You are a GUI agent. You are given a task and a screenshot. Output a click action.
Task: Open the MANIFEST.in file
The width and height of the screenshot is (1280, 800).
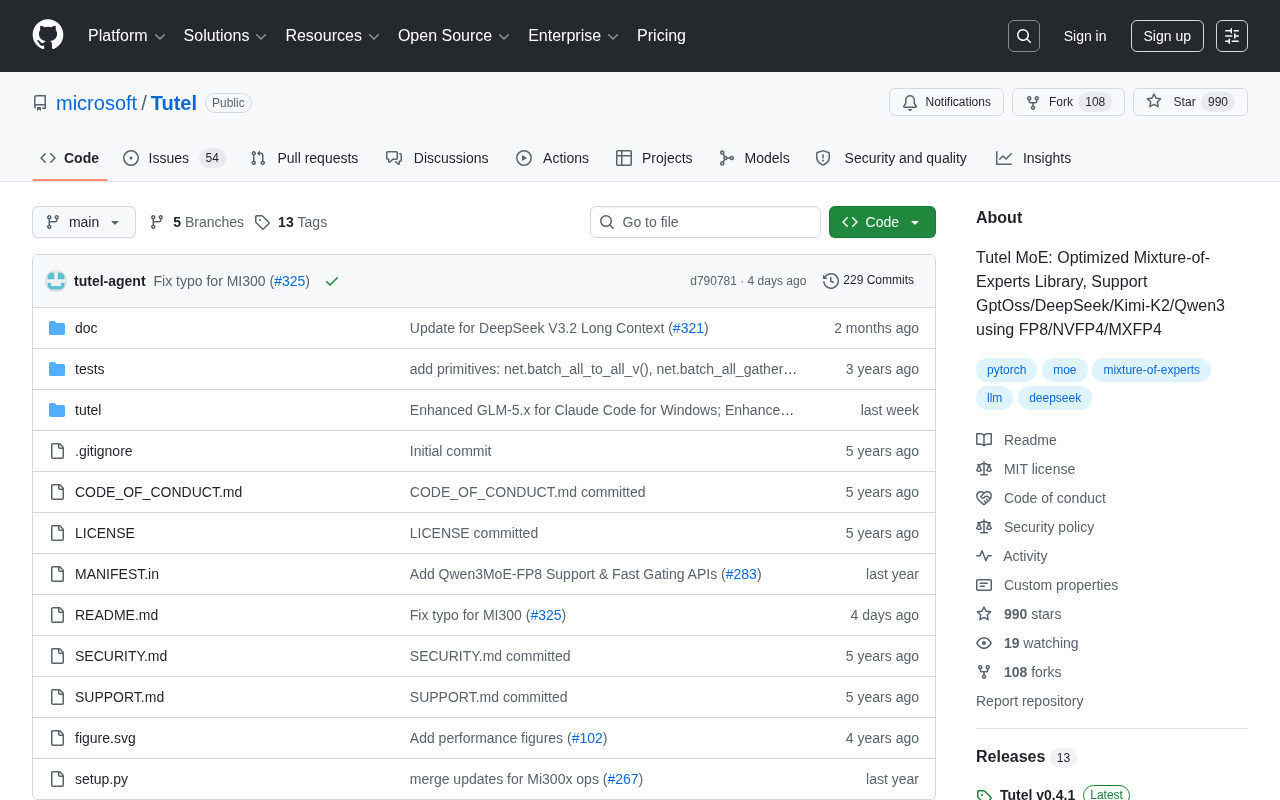(x=117, y=574)
